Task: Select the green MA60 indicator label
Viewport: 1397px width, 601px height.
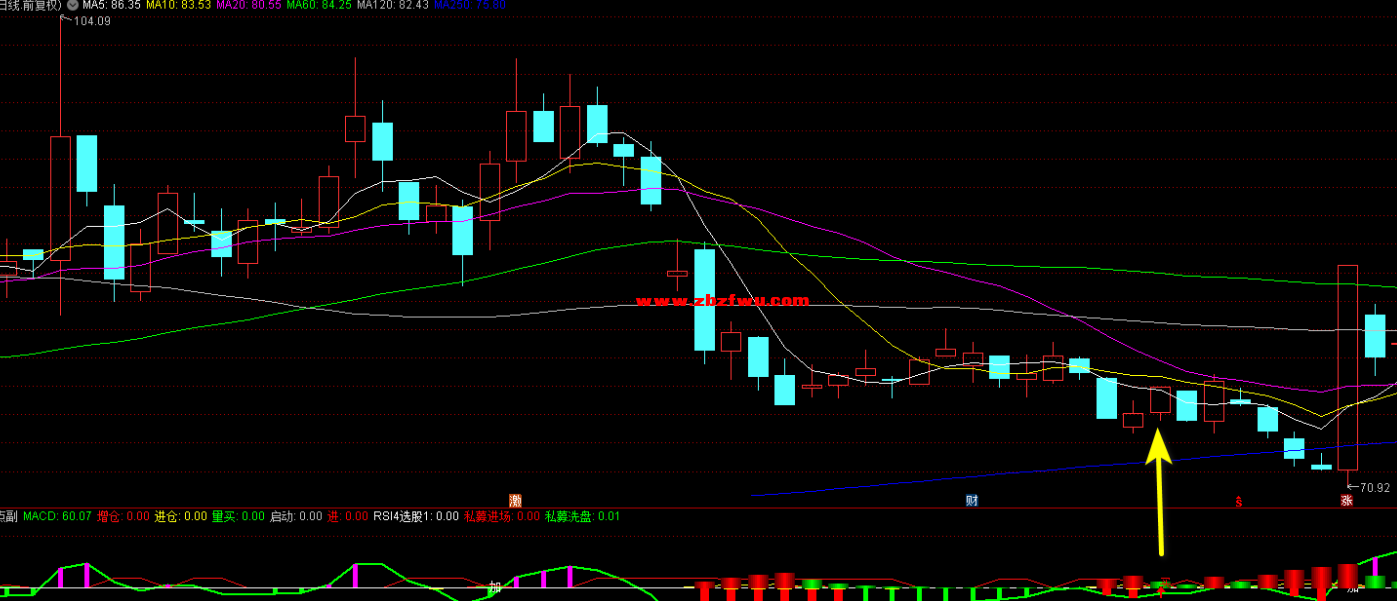Action: [x=318, y=5]
